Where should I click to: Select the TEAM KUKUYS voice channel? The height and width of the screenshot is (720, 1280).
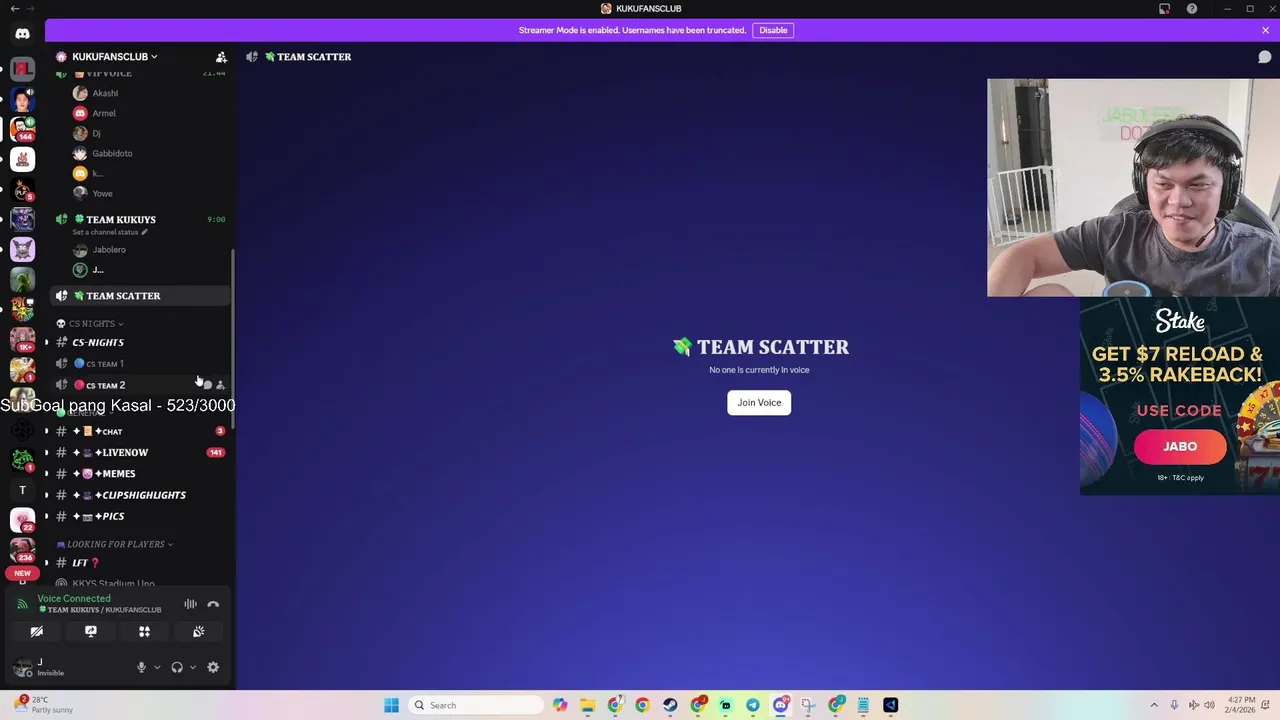[x=140, y=219]
